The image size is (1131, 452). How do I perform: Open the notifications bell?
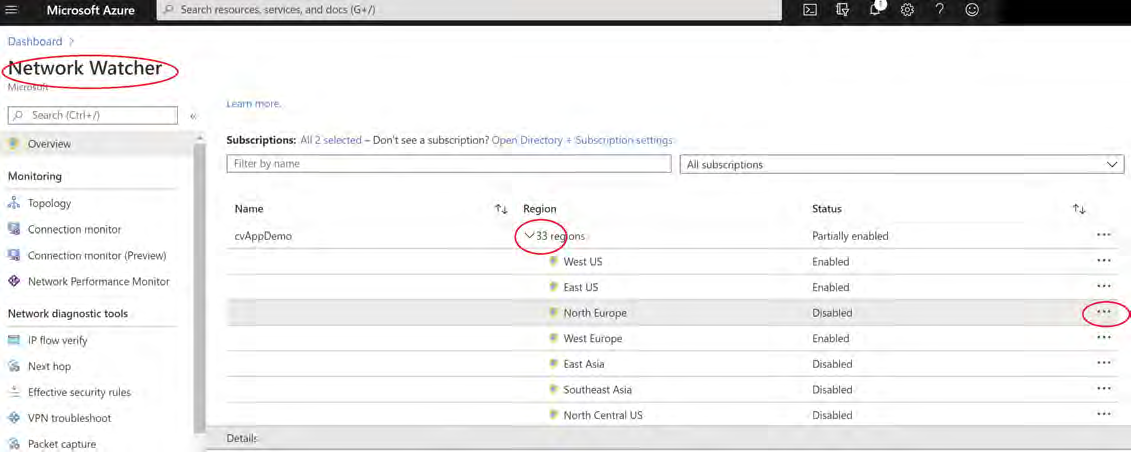point(876,10)
